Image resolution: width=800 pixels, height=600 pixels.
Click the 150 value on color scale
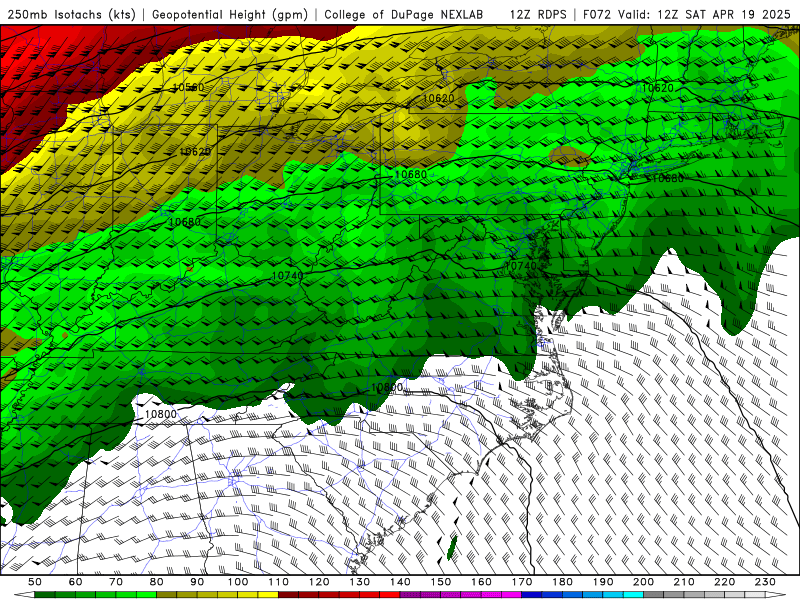[441, 582]
